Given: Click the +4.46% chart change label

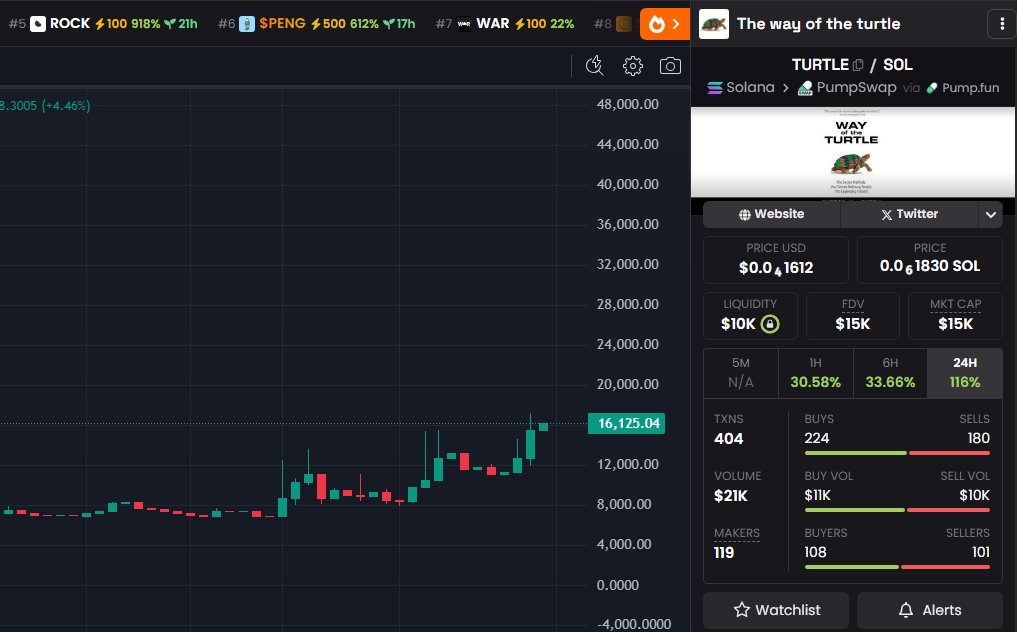Looking at the screenshot, I should point(66,106).
